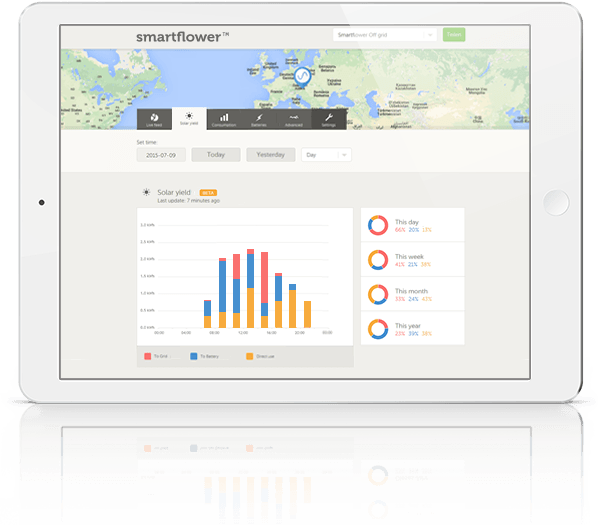Click the 'Last update: 7 minutes ago' text
Viewport: 600px width, 525px height.
pyautogui.click(x=189, y=201)
